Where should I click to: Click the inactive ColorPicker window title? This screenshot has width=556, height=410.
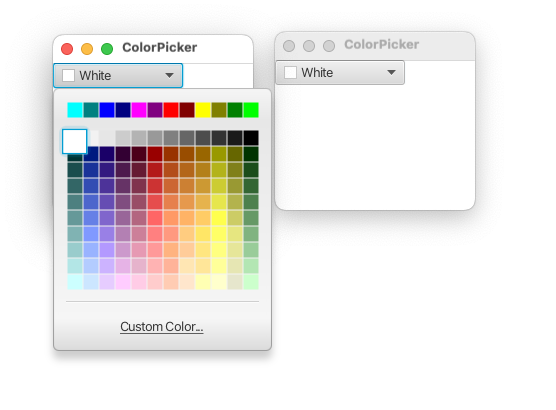coord(382,45)
